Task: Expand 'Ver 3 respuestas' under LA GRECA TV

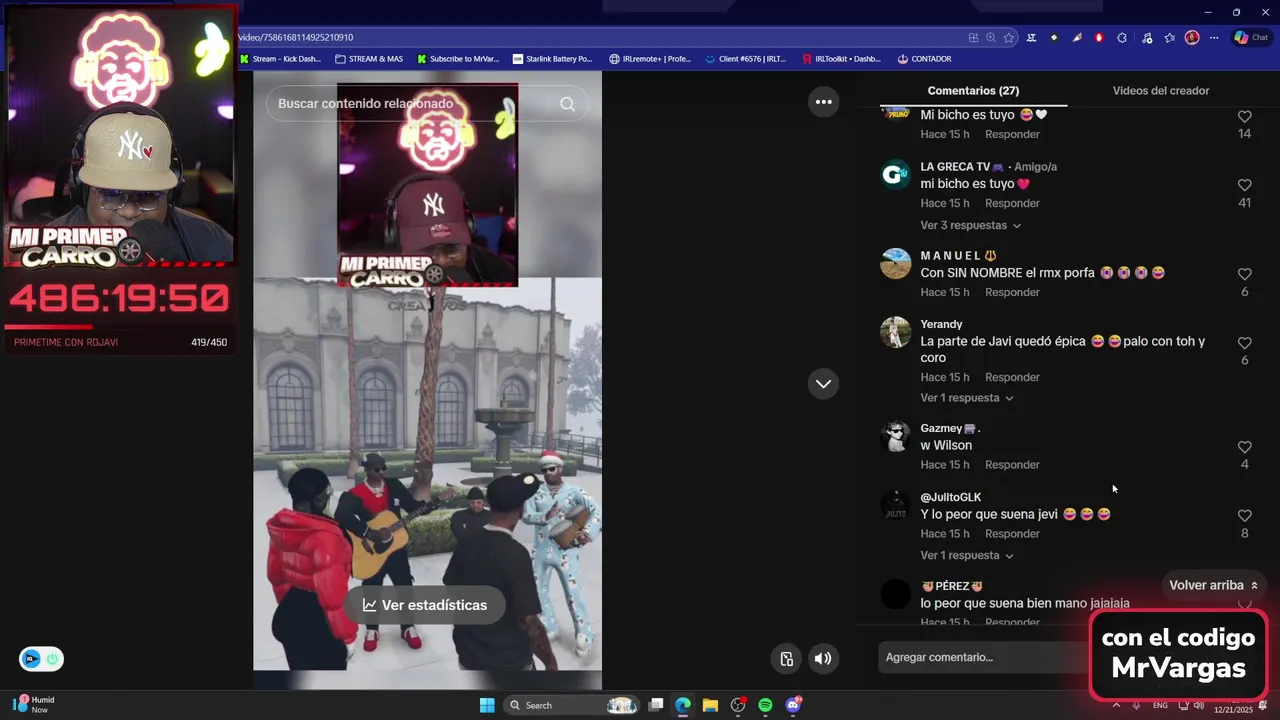Action: (x=971, y=226)
